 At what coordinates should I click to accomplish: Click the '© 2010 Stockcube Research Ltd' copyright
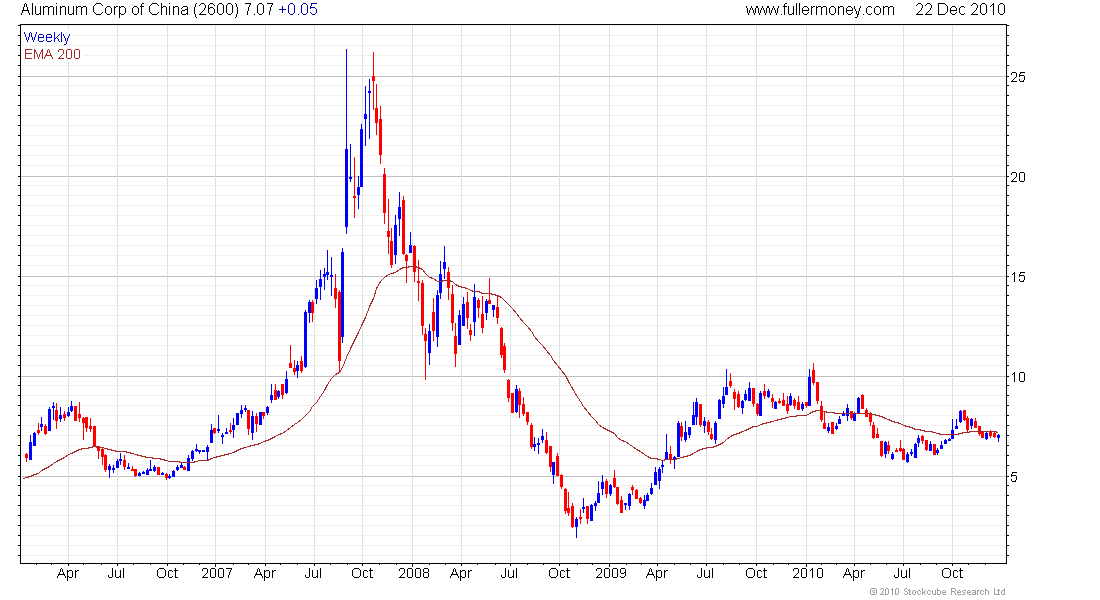pyautogui.click(x=937, y=592)
